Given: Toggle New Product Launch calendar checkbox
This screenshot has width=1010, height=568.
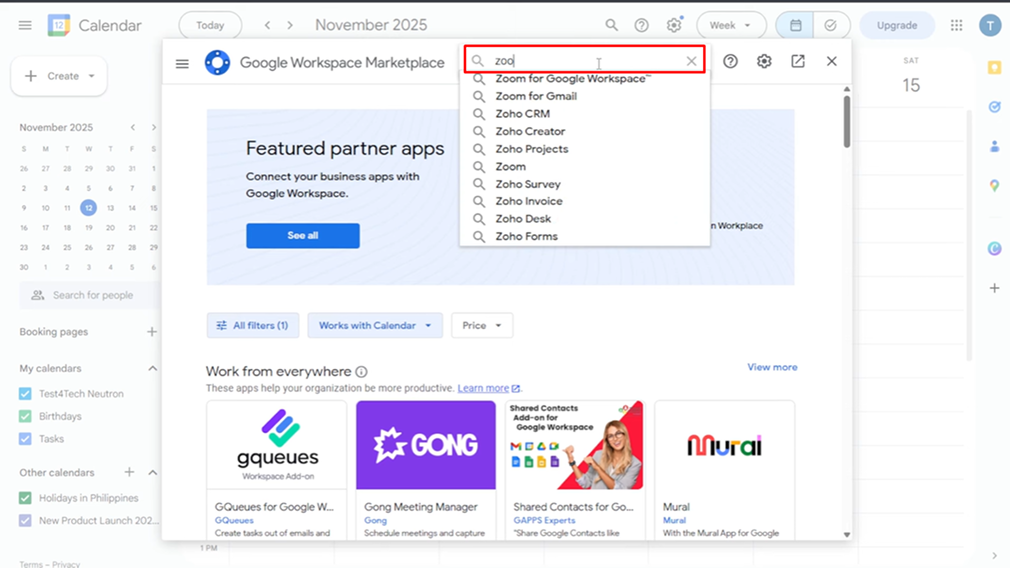Looking at the screenshot, I should [x=25, y=520].
